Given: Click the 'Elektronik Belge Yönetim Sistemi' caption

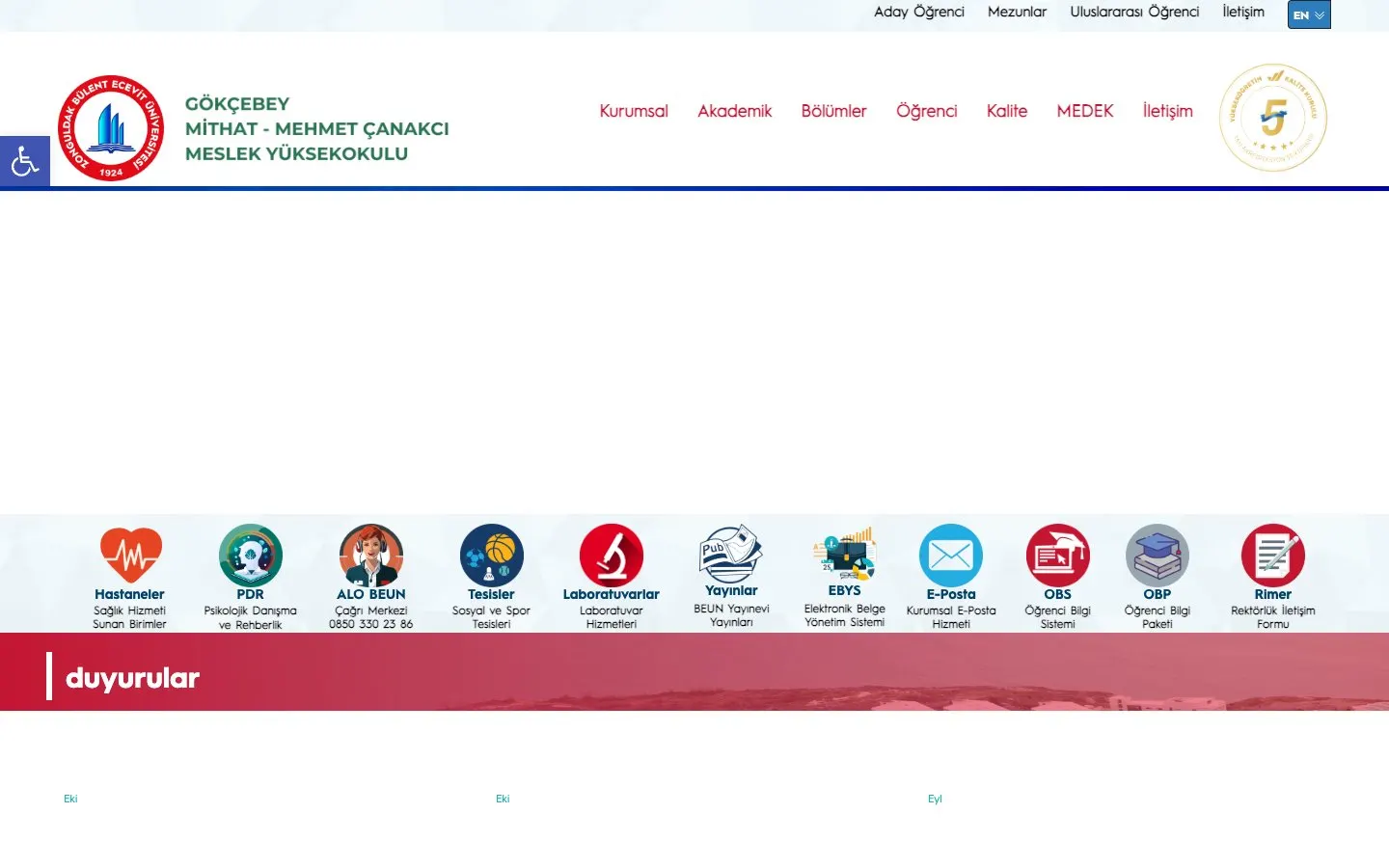Looking at the screenshot, I should [x=844, y=615].
